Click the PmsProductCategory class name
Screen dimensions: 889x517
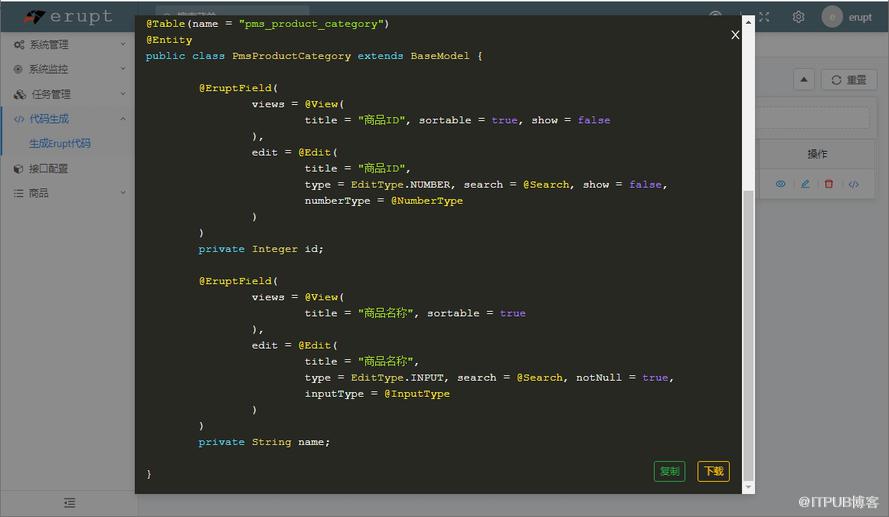tap(291, 56)
